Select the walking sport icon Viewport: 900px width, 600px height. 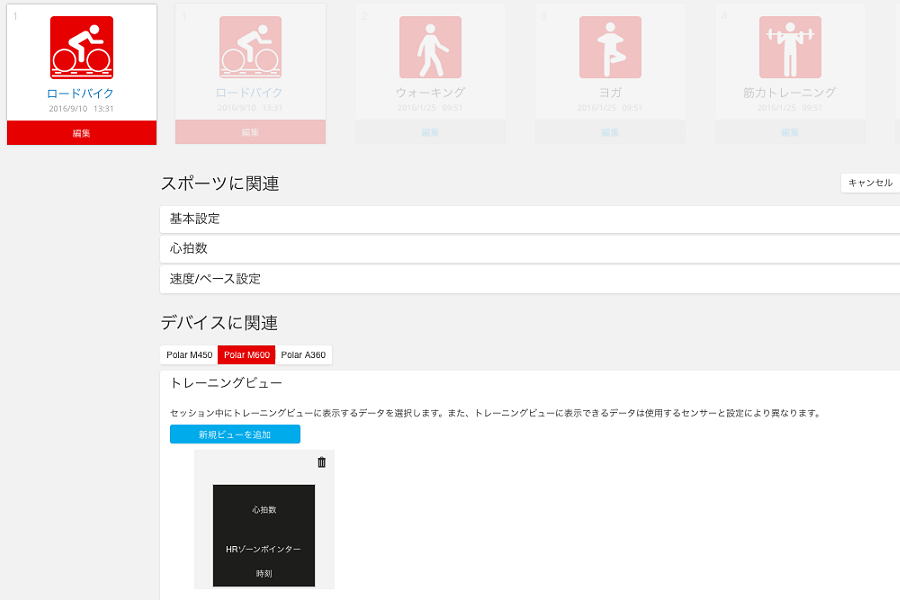430,47
